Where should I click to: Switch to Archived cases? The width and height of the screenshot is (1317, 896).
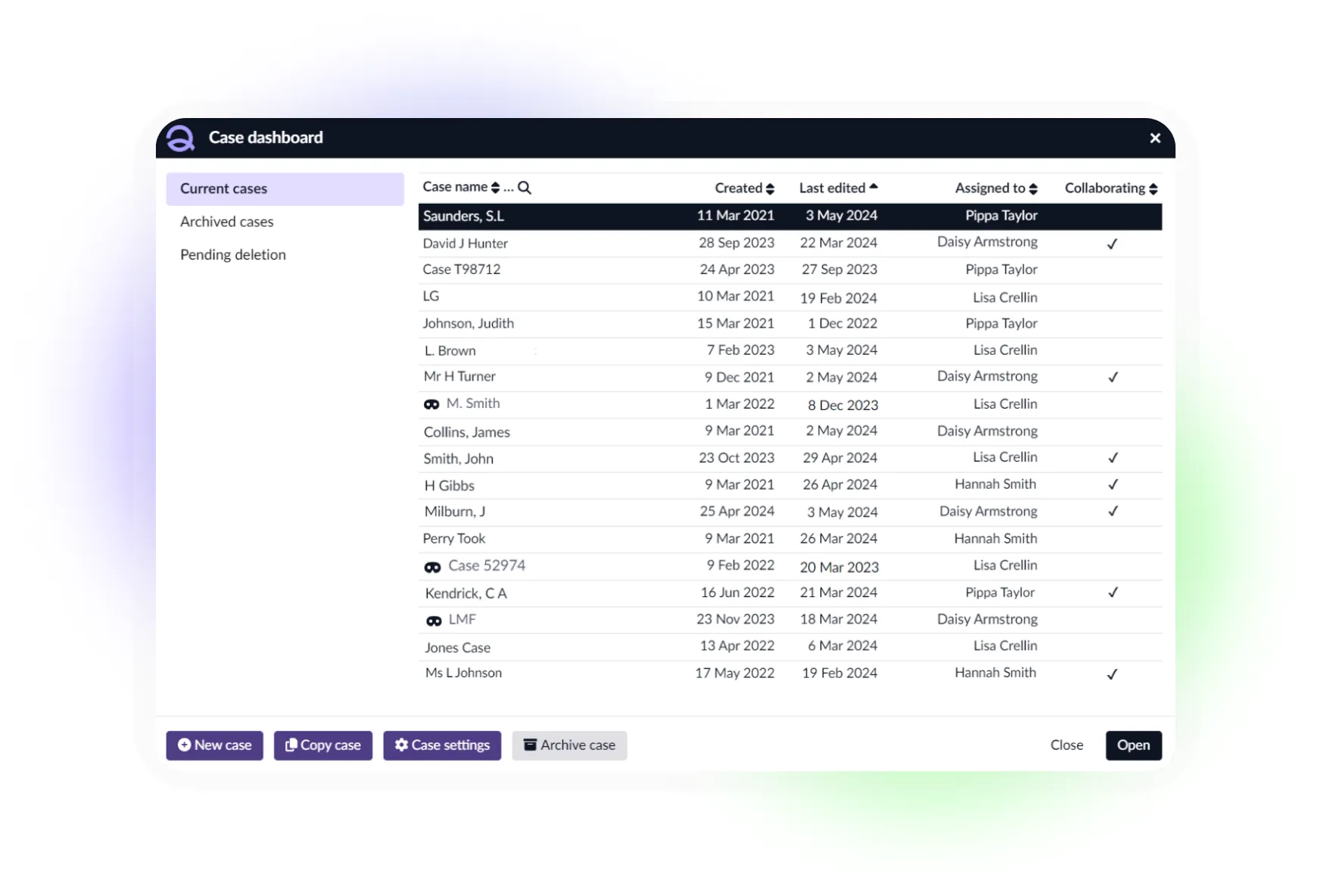point(227,222)
